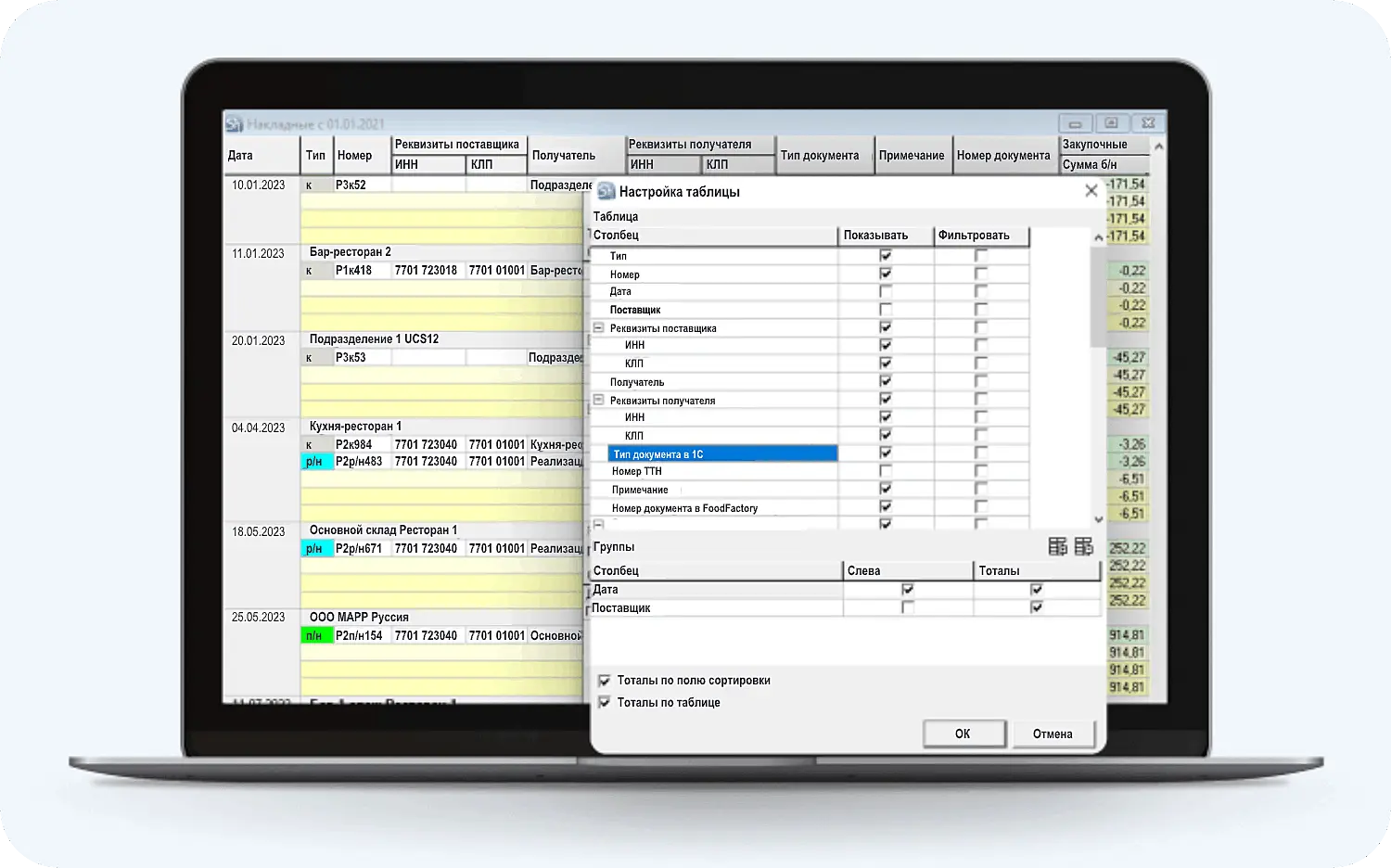Screen dimensions: 1391x868
Task: Click cyan р/н cell of Р2р/н483
Action: (316, 461)
